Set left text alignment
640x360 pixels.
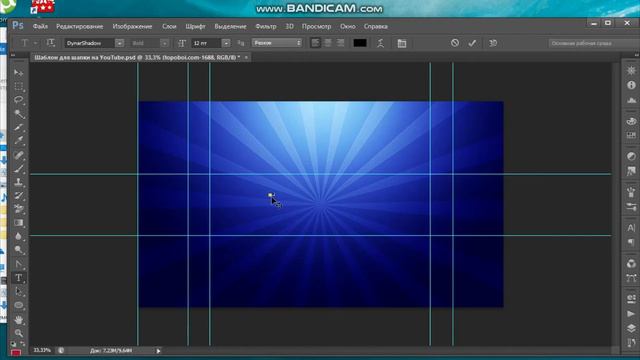pos(315,43)
